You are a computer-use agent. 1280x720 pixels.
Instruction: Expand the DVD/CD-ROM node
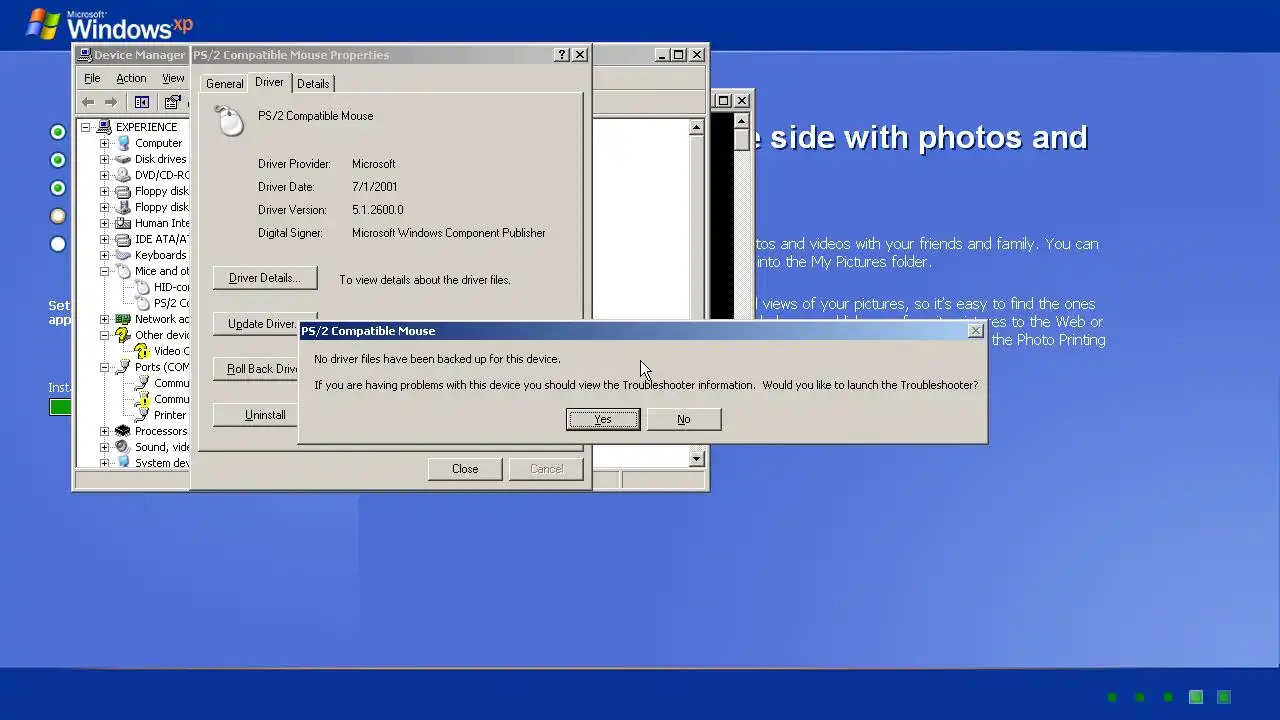[x=104, y=175]
